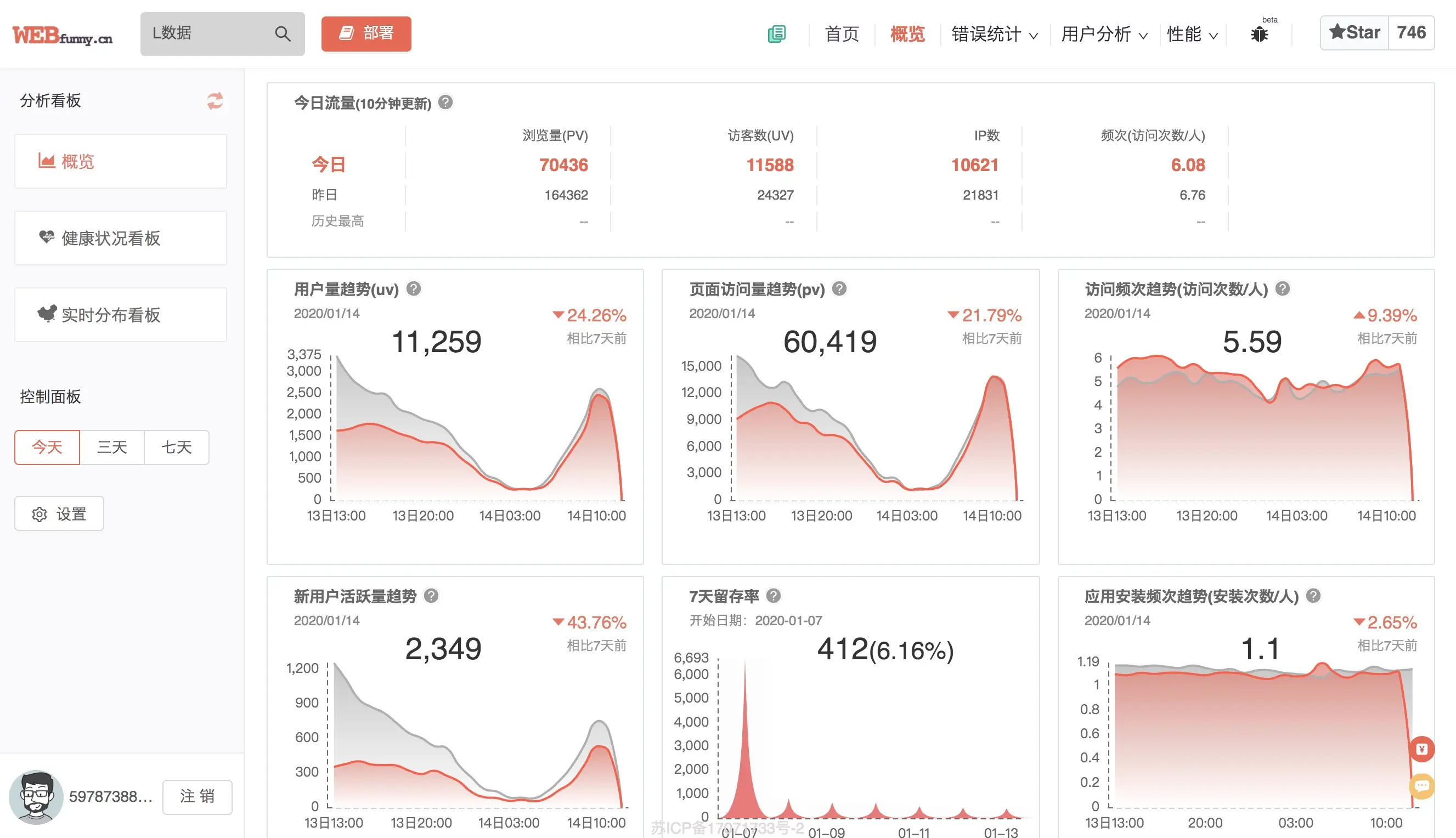Screen dimensions: 1456x838
Task: Switch time range to 七天
Action: pos(176,447)
